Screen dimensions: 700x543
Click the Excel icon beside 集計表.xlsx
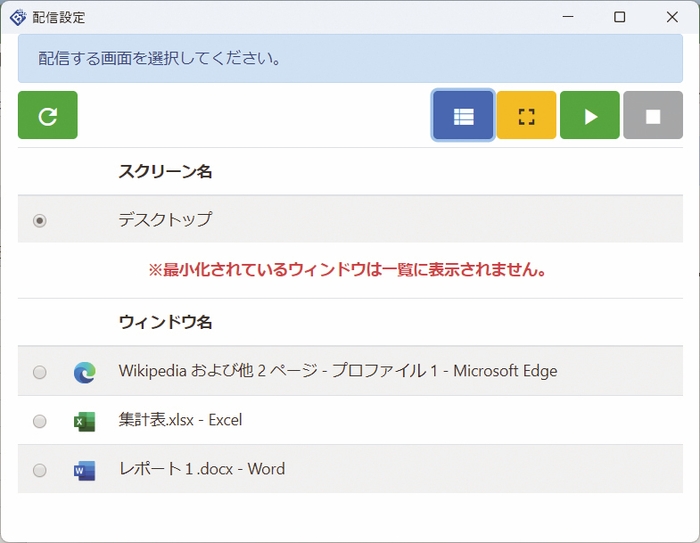tap(84, 421)
